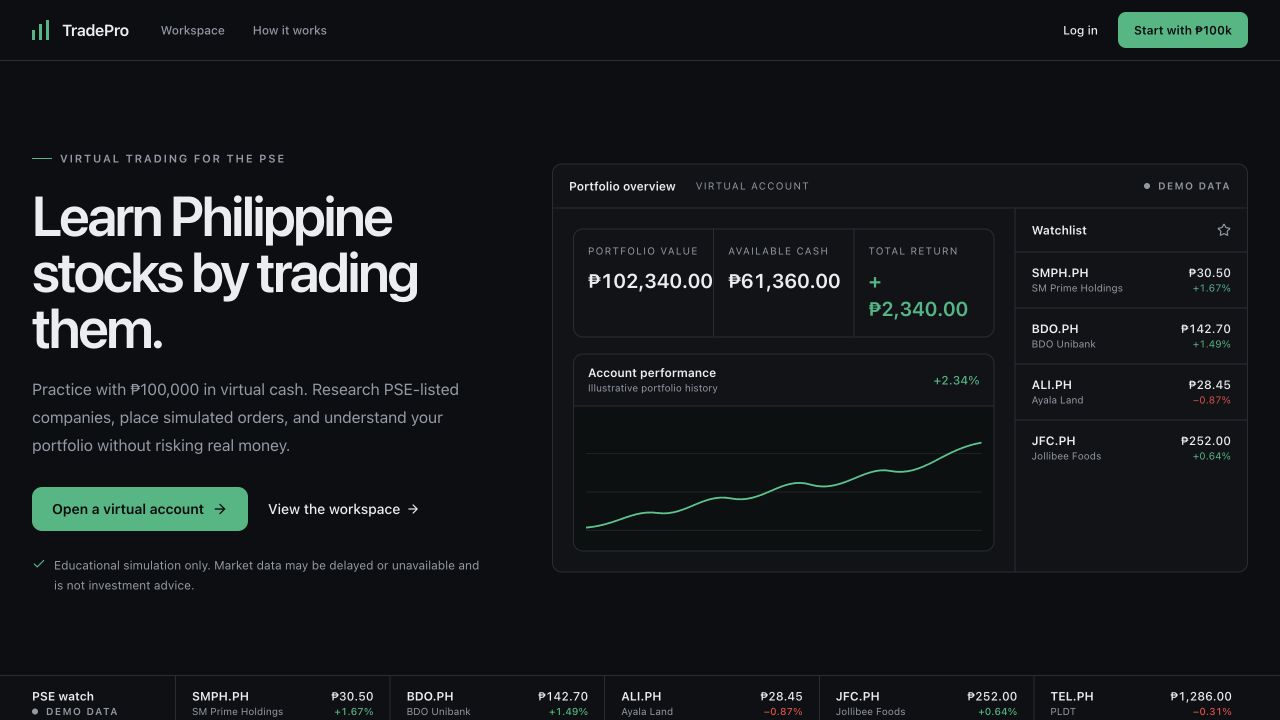Screen dimensions: 1280x720
Task: Select SMPH.PH in the Watchlist
Action: pos(1131,280)
